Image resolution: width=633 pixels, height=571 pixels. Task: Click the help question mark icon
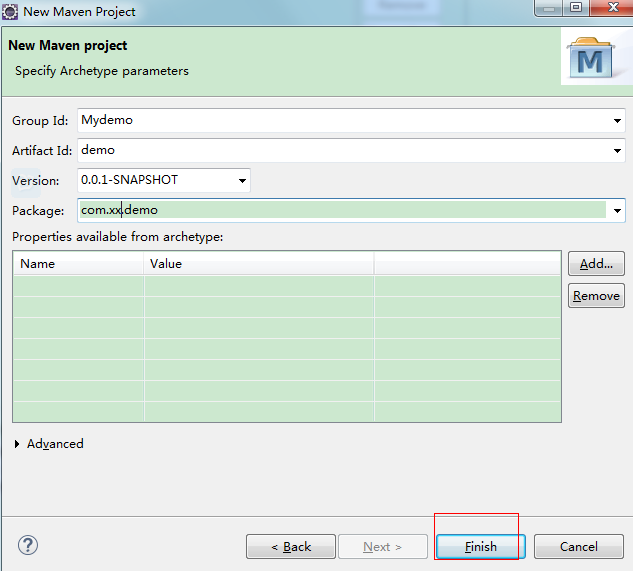point(28,545)
